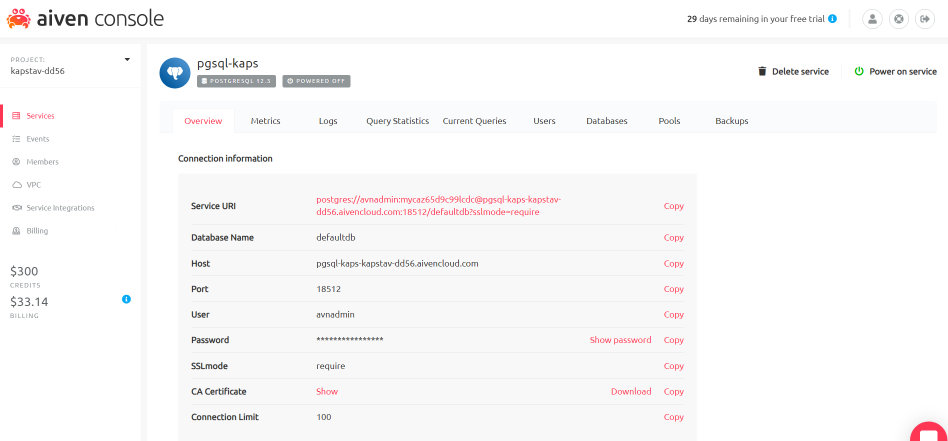Screen dimensions: 948x441
Task: Click the Services list icon
Action: pyautogui.click(x=16, y=116)
